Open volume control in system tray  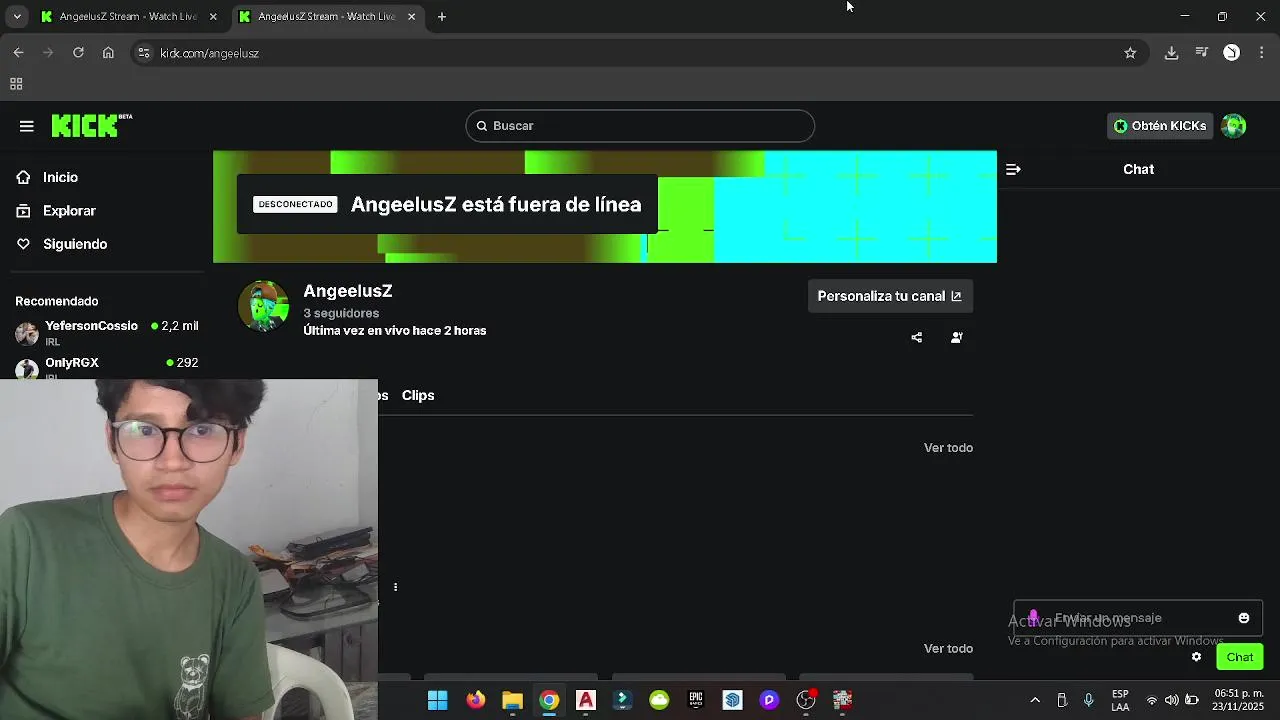coord(1171,700)
